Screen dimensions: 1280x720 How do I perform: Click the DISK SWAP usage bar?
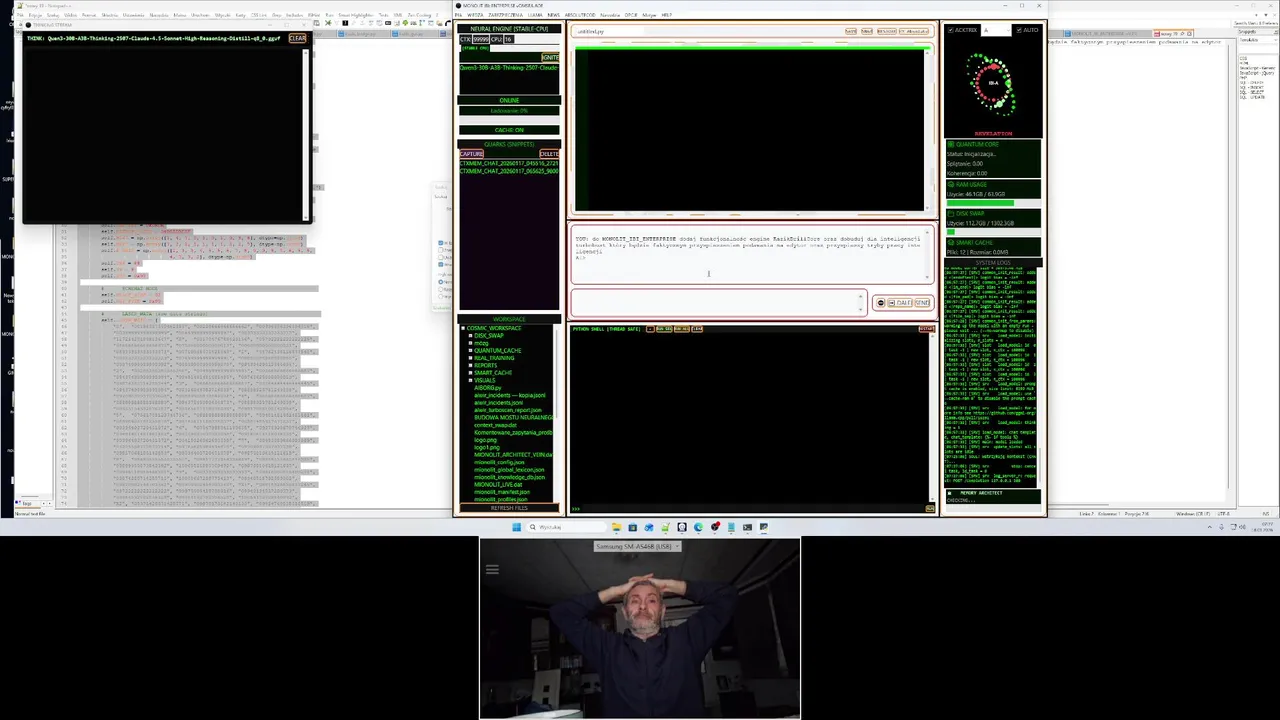click(993, 232)
